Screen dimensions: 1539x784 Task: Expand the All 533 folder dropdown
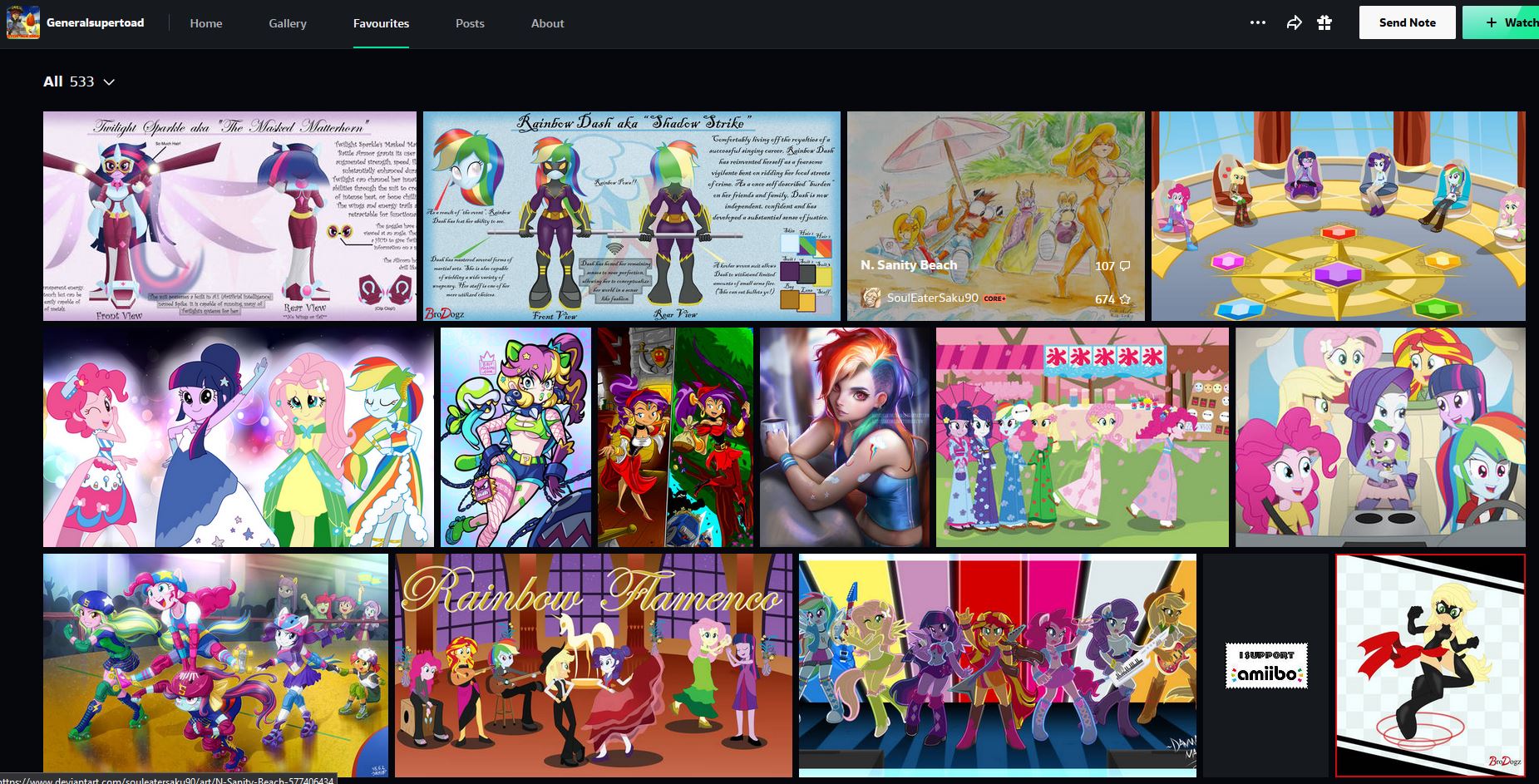tap(79, 81)
